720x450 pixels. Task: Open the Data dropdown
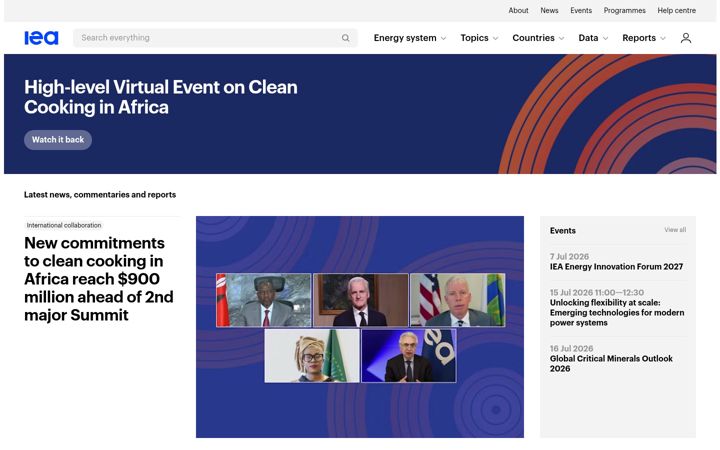pos(593,38)
